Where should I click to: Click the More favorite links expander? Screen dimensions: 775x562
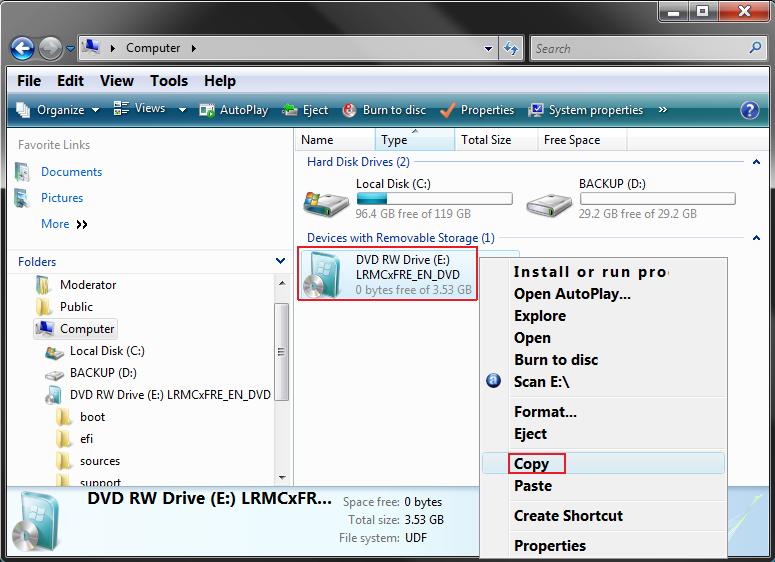pyautogui.click(x=64, y=224)
